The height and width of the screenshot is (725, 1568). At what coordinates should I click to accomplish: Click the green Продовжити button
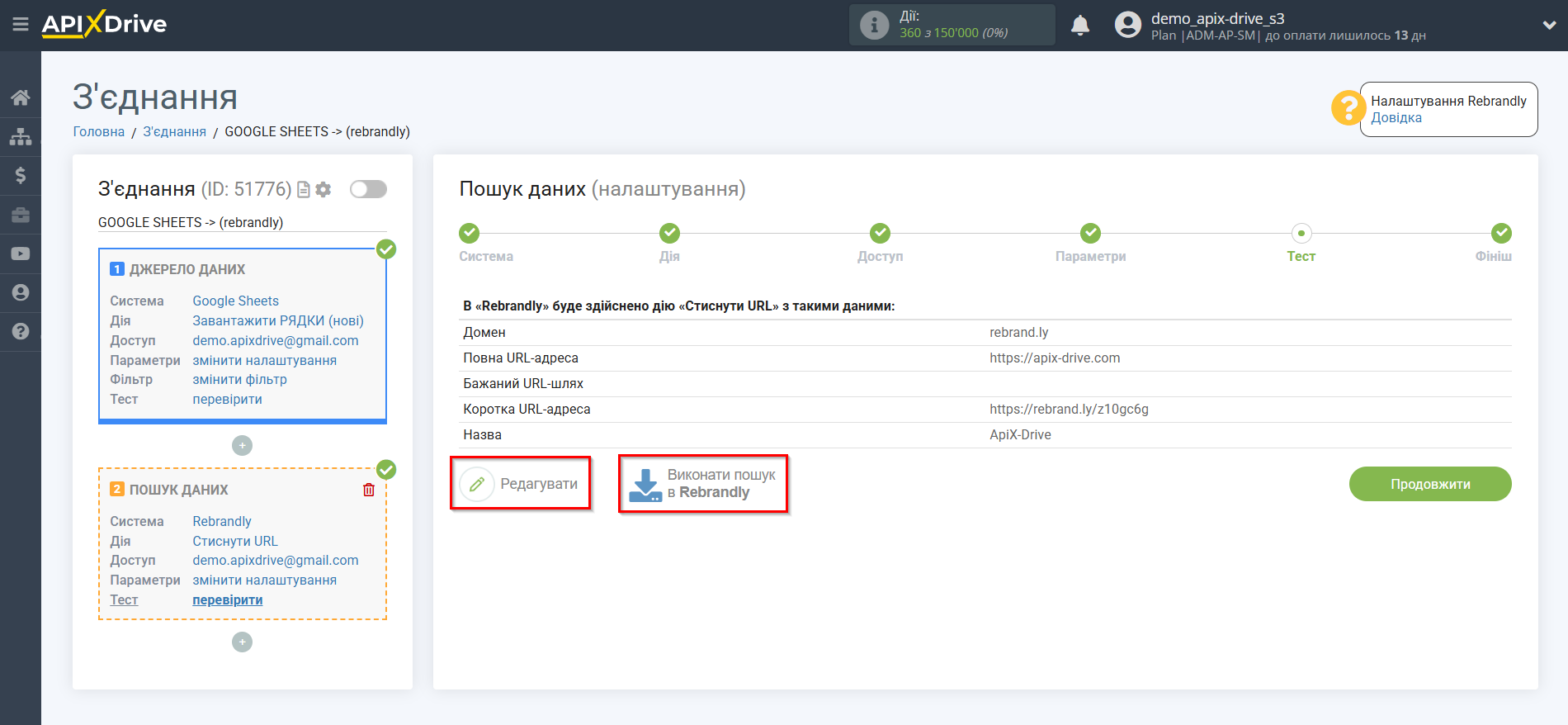tap(1430, 484)
